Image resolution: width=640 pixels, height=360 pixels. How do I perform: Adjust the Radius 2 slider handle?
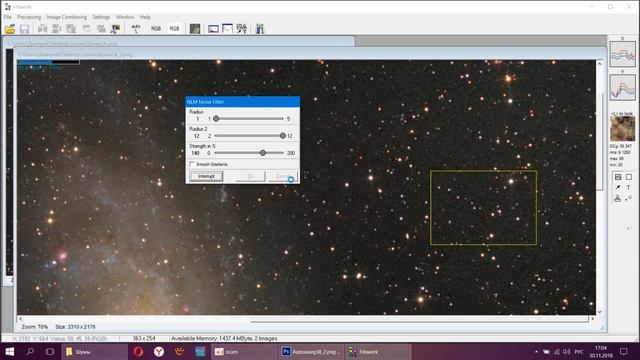(282, 136)
